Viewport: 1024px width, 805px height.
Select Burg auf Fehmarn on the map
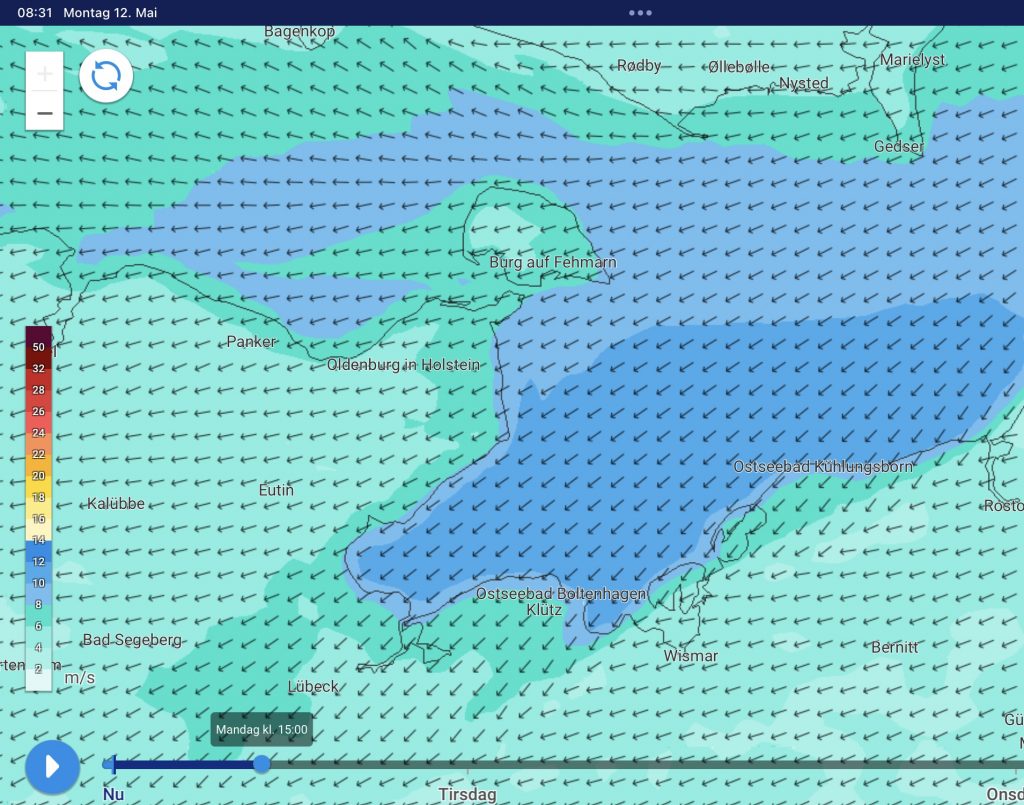(x=552, y=262)
